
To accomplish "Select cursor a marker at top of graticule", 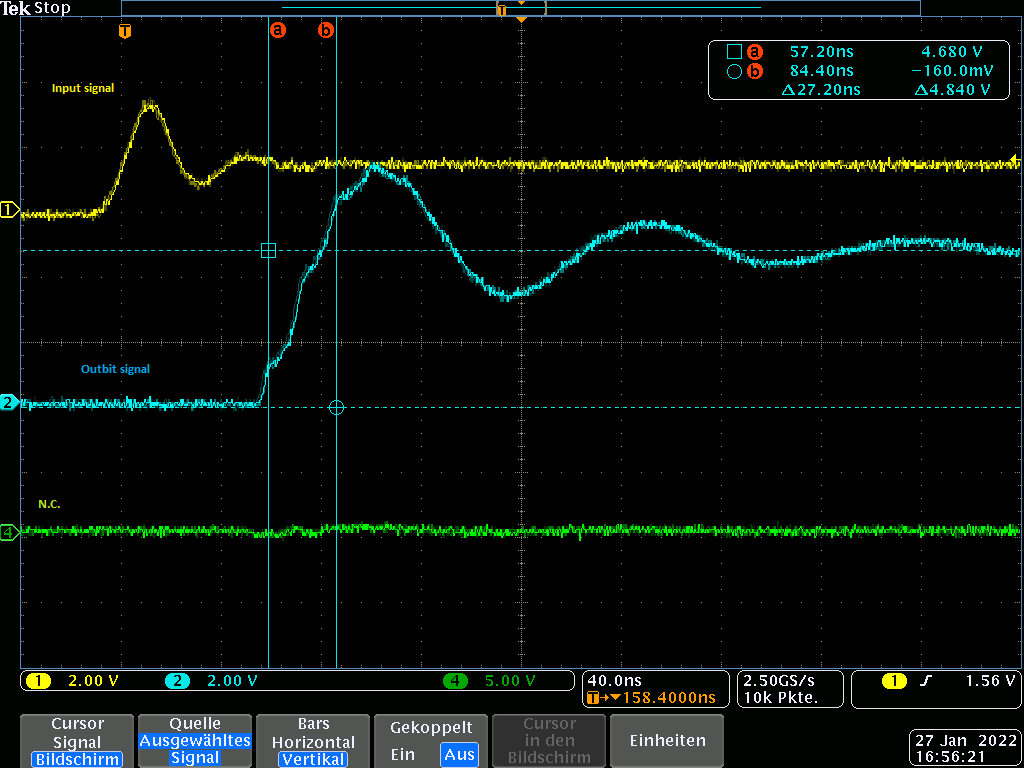I will (277, 30).
